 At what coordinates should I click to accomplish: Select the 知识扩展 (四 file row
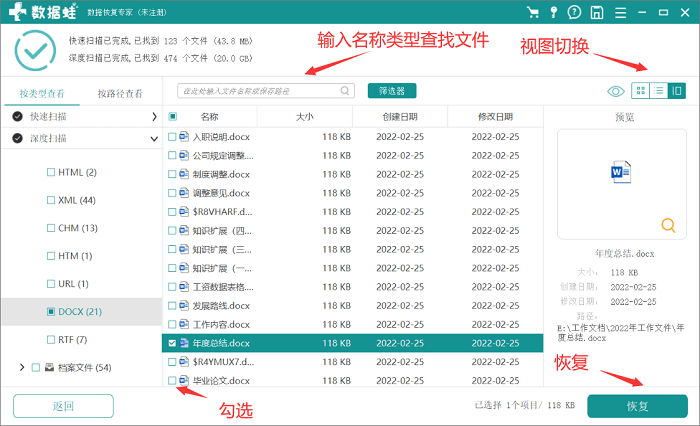(x=353, y=230)
